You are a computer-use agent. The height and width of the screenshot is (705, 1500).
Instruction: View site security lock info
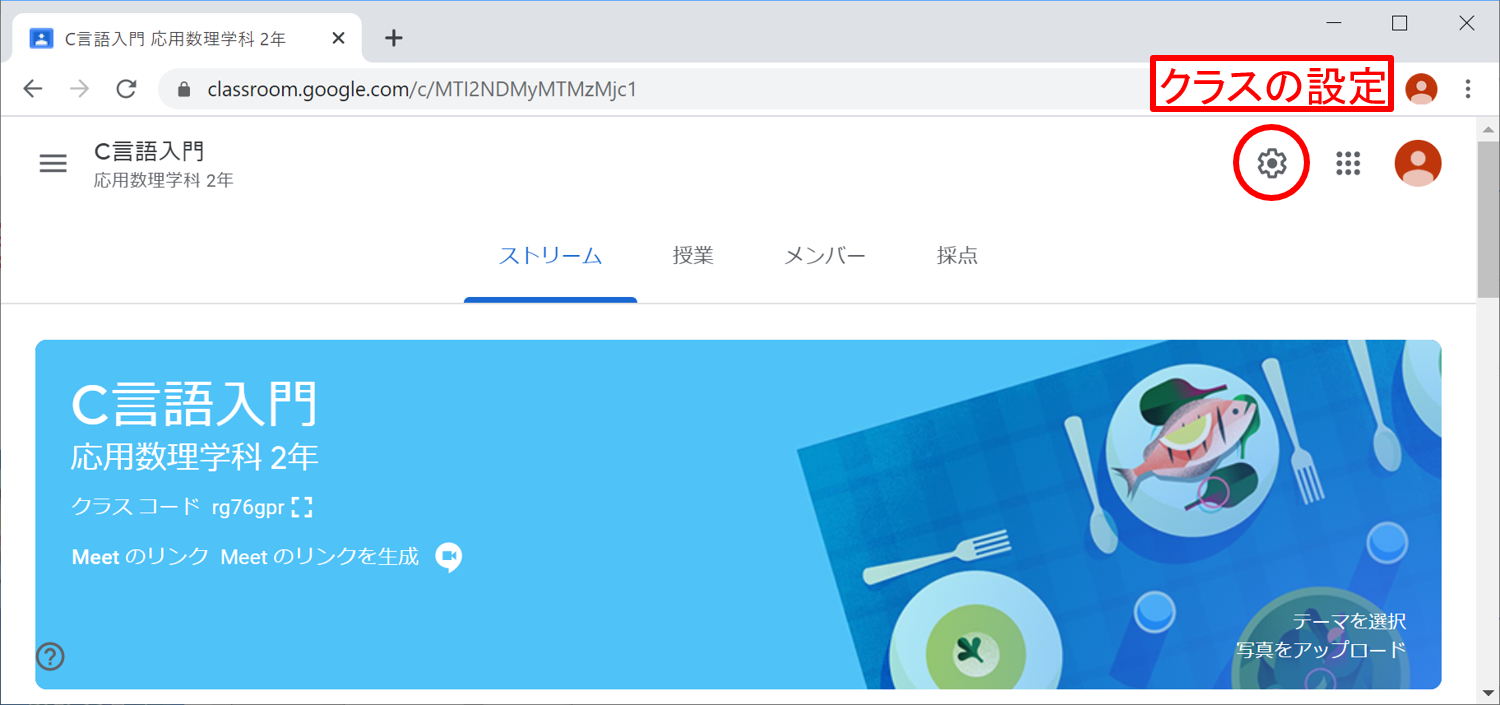click(x=183, y=90)
